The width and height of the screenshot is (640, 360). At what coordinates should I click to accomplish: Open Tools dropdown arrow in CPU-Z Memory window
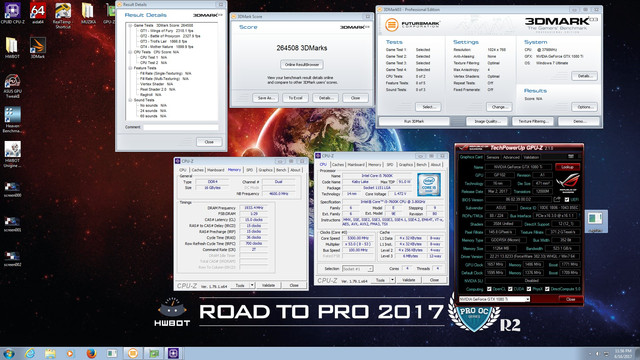point(252,285)
